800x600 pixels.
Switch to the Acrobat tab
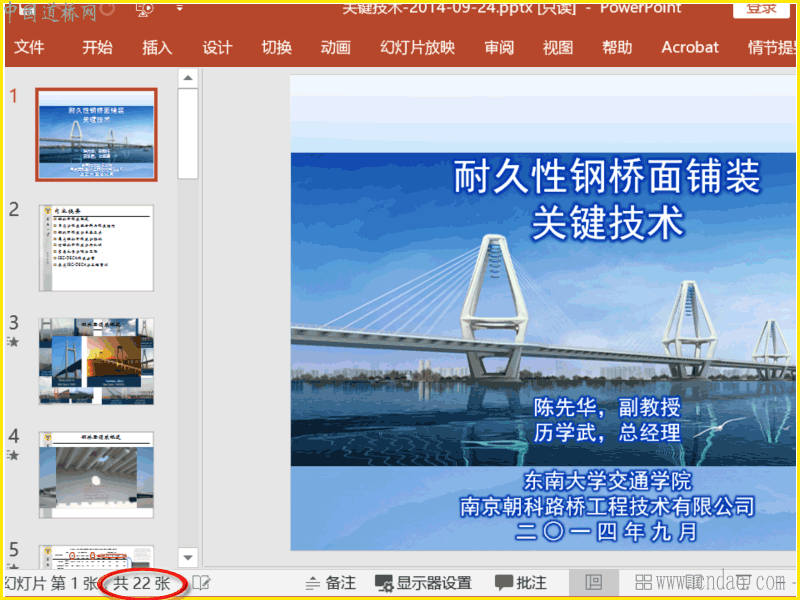690,47
